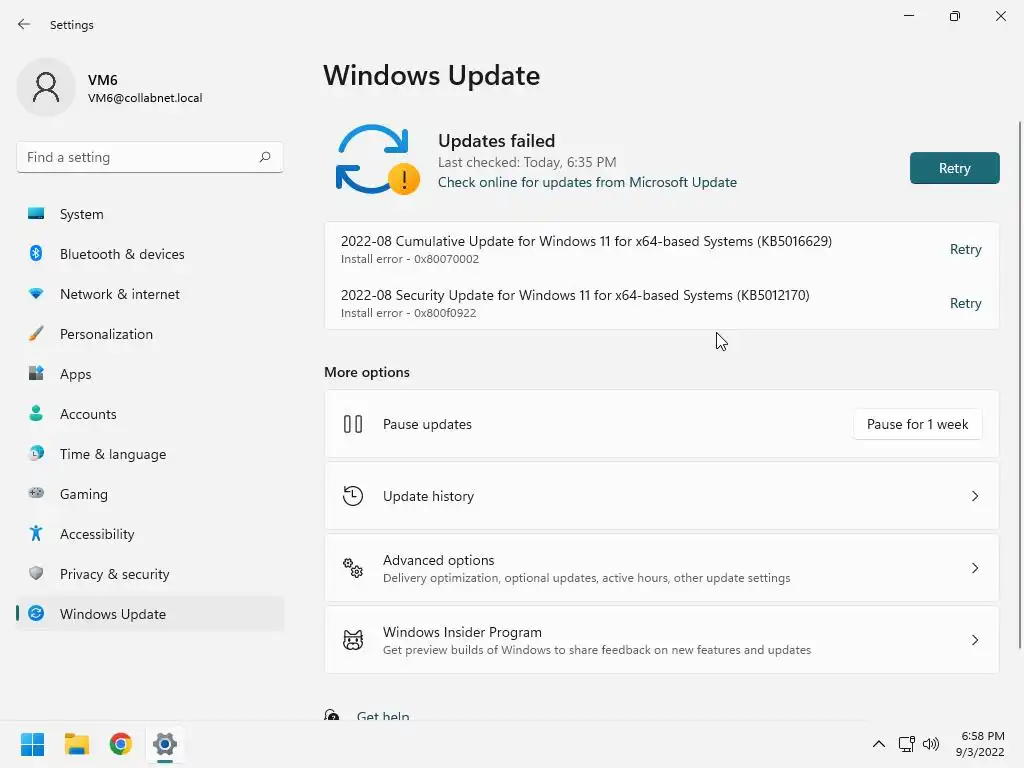Open the Gaming controller icon
This screenshot has height=768, width=1024.
click(36, 493)
